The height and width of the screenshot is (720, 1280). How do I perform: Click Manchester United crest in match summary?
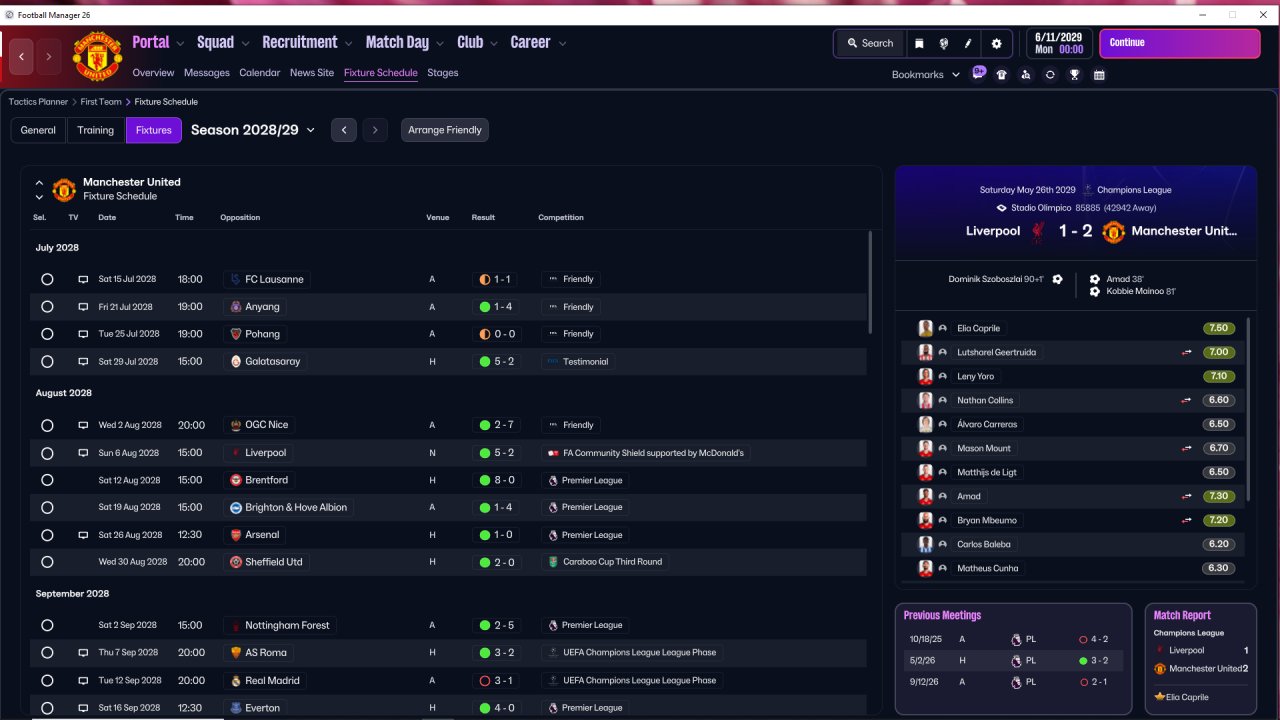point(1113,231)
